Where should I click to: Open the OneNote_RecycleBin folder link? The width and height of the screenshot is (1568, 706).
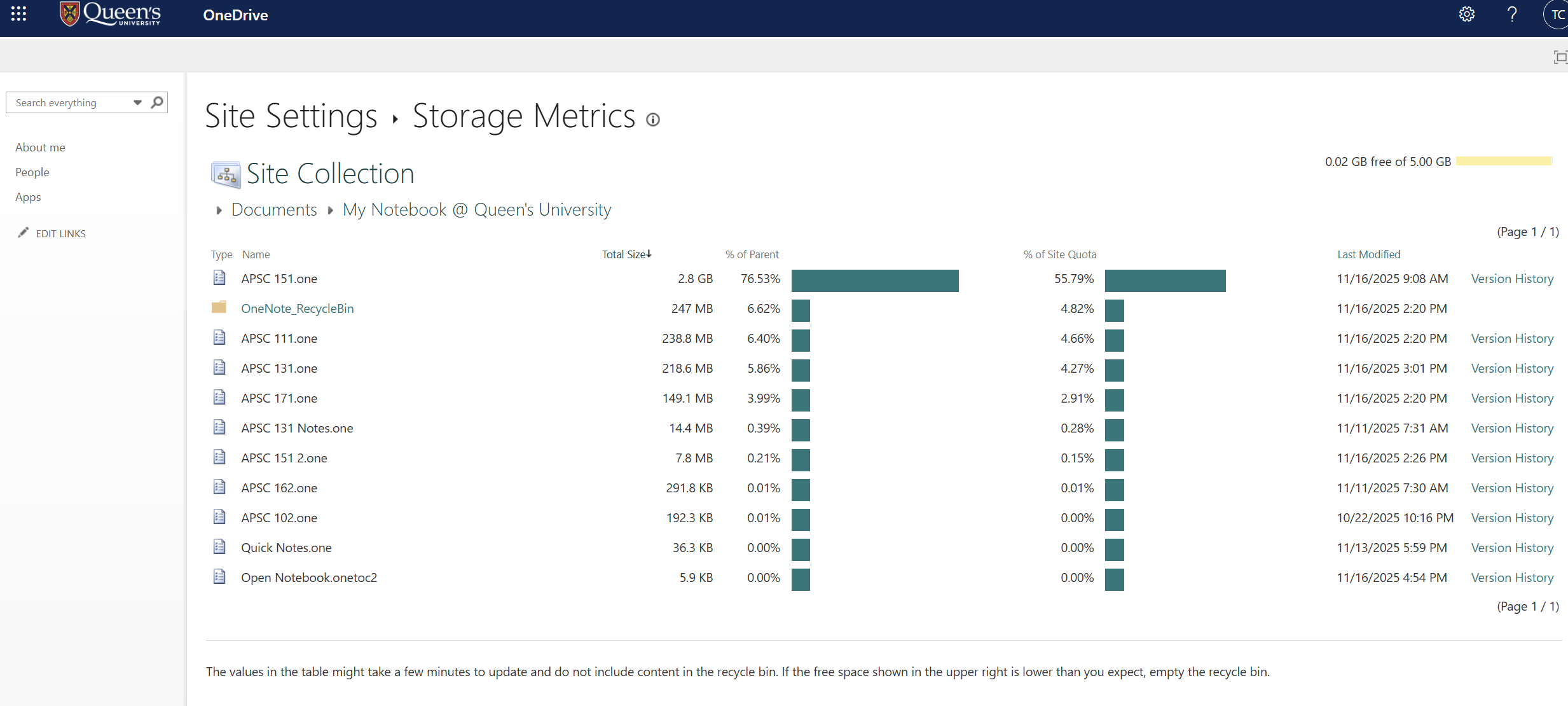(298, 308)
